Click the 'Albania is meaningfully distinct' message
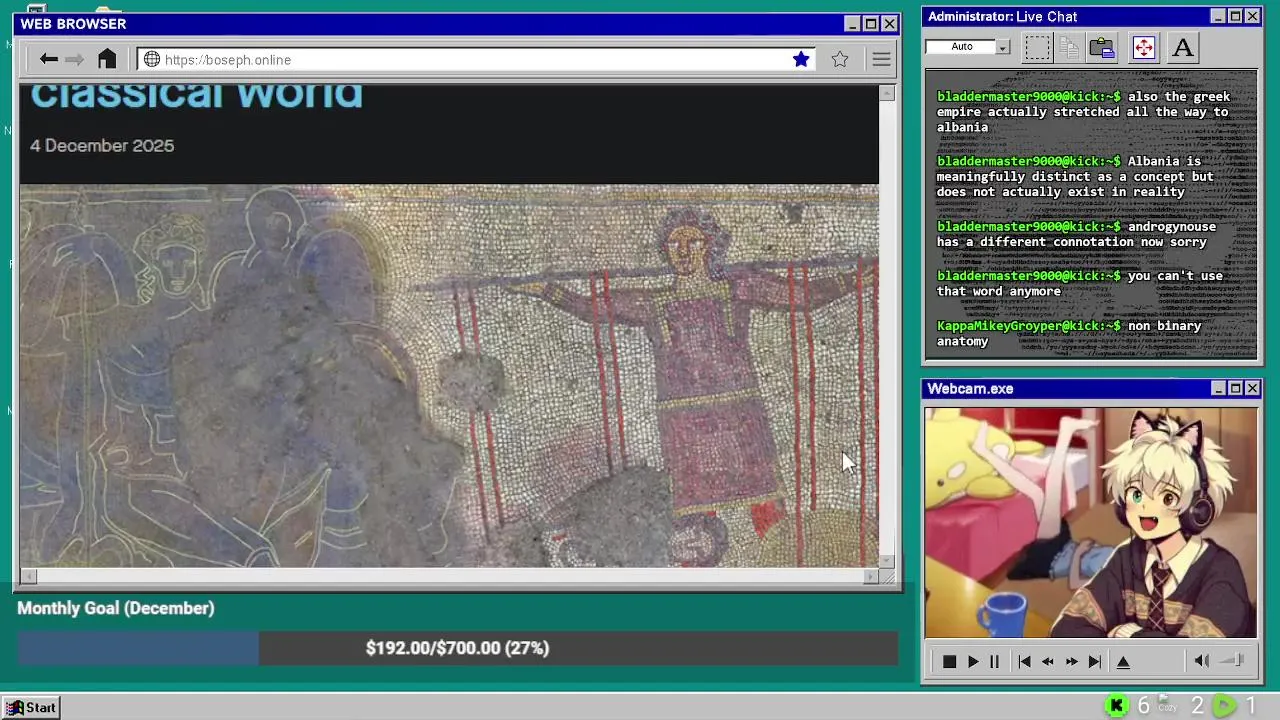The width and height of the screenshot is (1280, 720). (x=1075, y=176)
